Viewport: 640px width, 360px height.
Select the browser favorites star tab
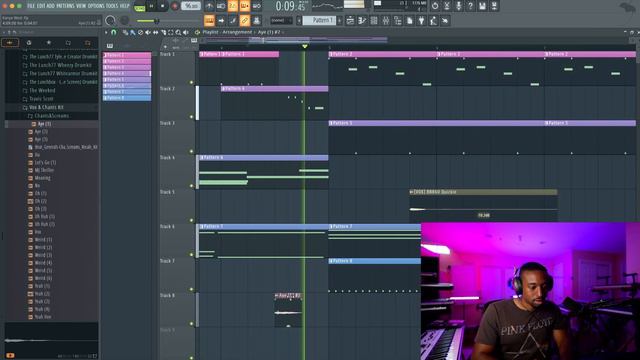49,43
